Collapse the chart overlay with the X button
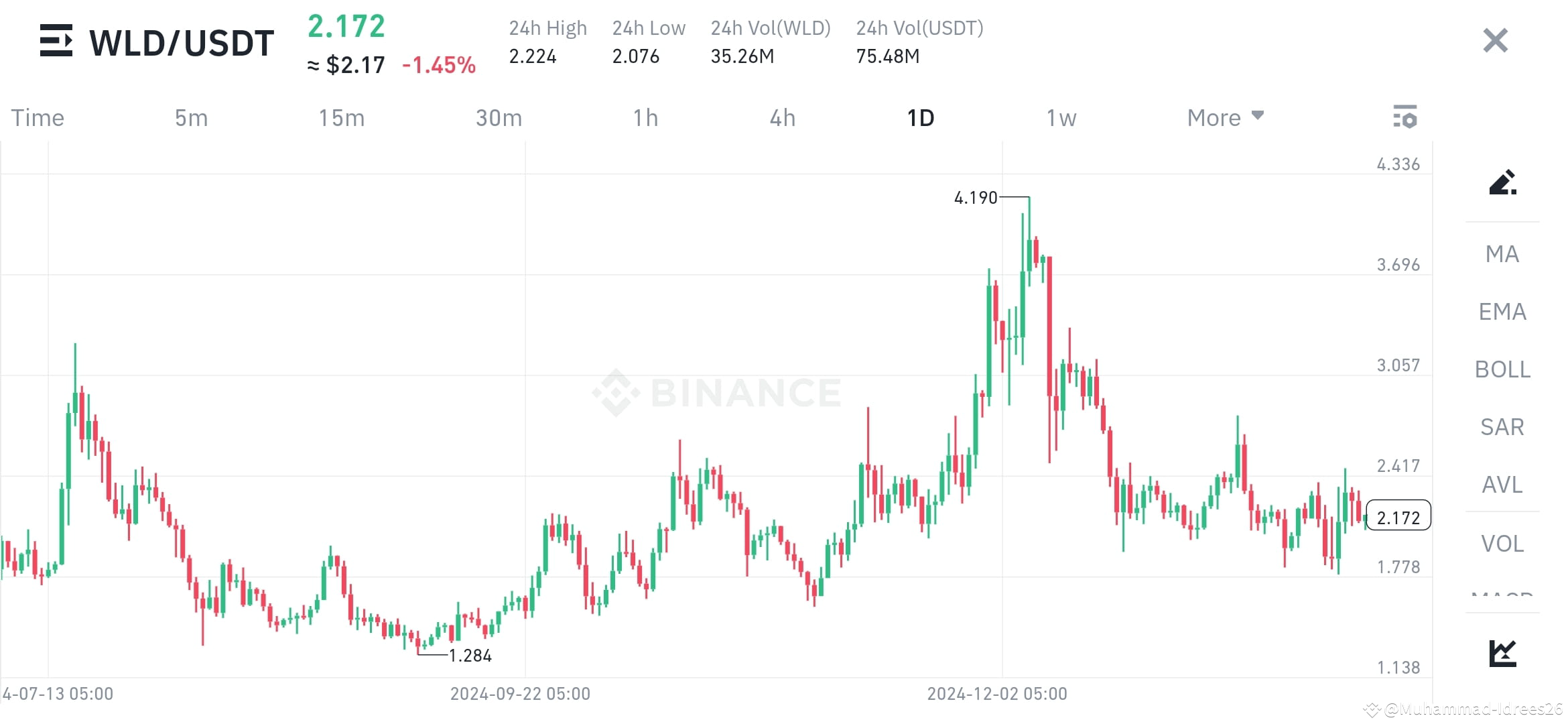The height and width of the screenshot is (724, 1568). point(1494,41)
